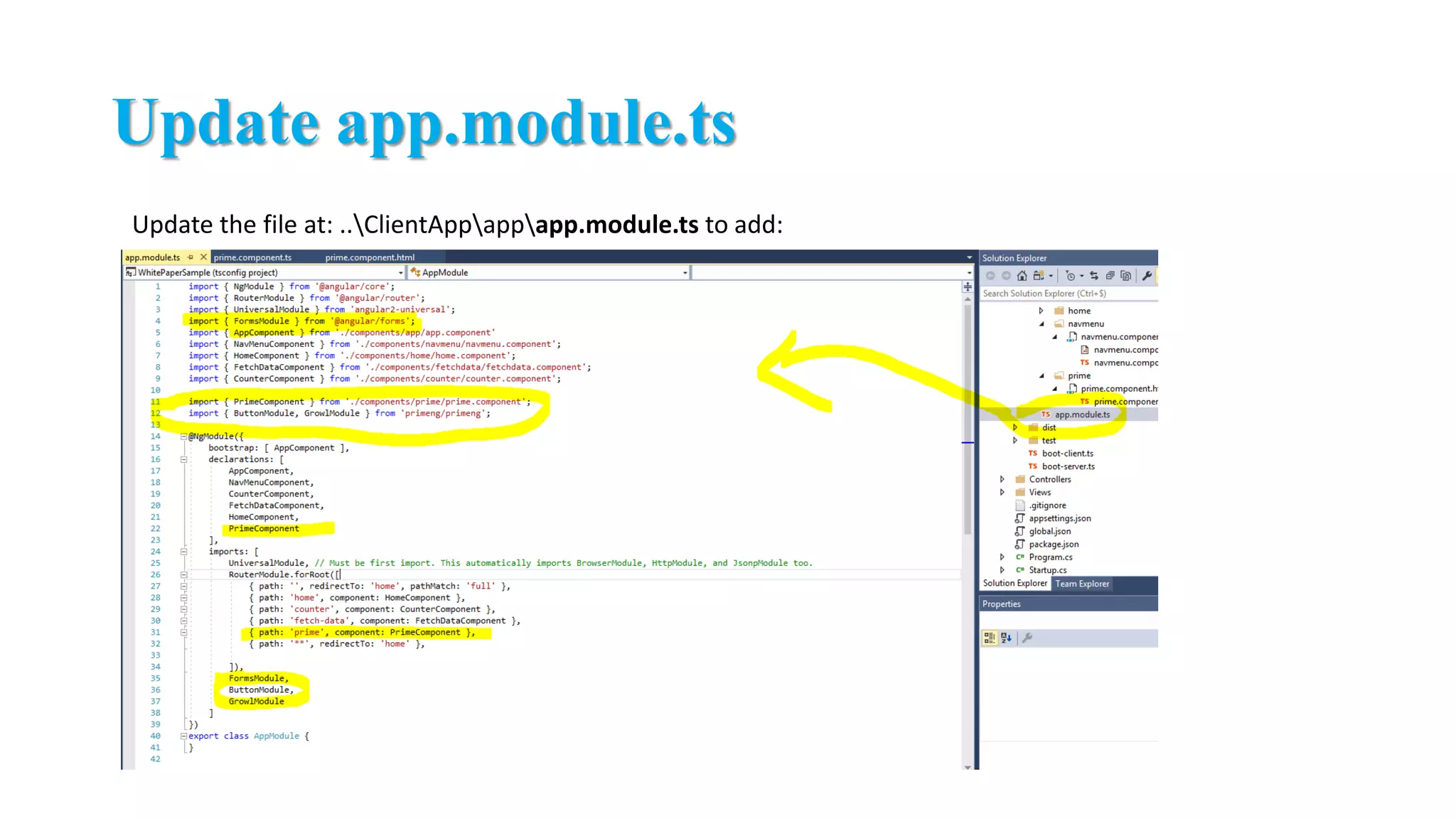This screenshot has height=819, width=1456.
Task: Click Sync with Active Document icon
Action: pyautogui.click(x=1094, y=276)
